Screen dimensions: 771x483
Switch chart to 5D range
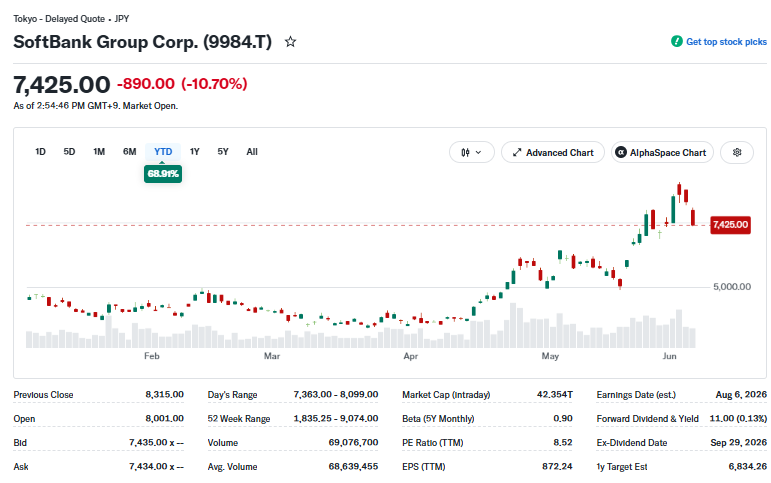pos(69,151)
